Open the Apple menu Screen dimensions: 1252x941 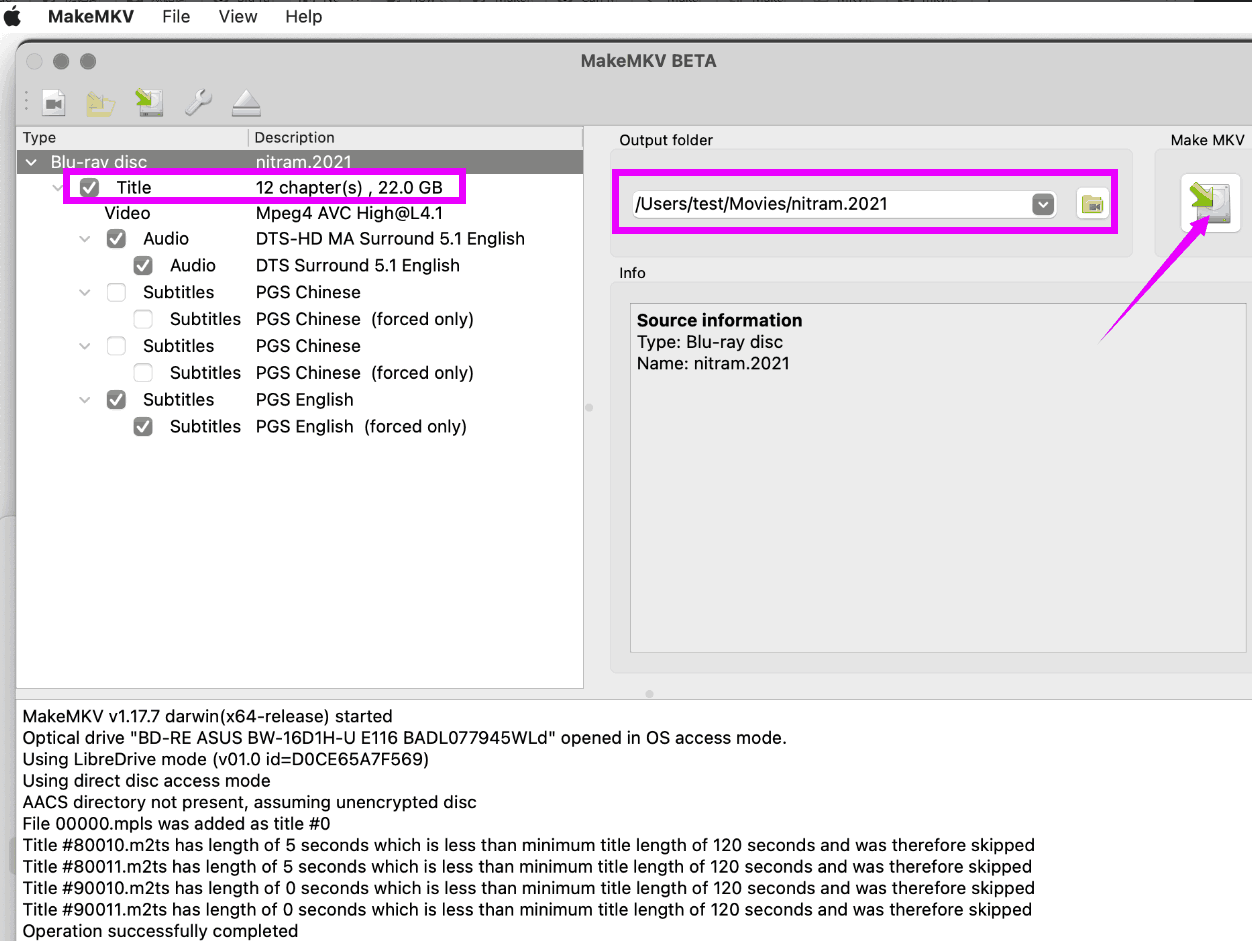tap(13, 17)
